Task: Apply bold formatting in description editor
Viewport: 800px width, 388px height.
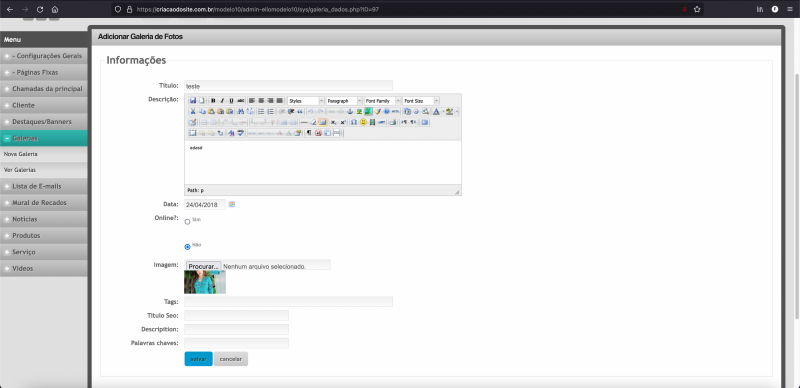Action: (x=213, y=101)
